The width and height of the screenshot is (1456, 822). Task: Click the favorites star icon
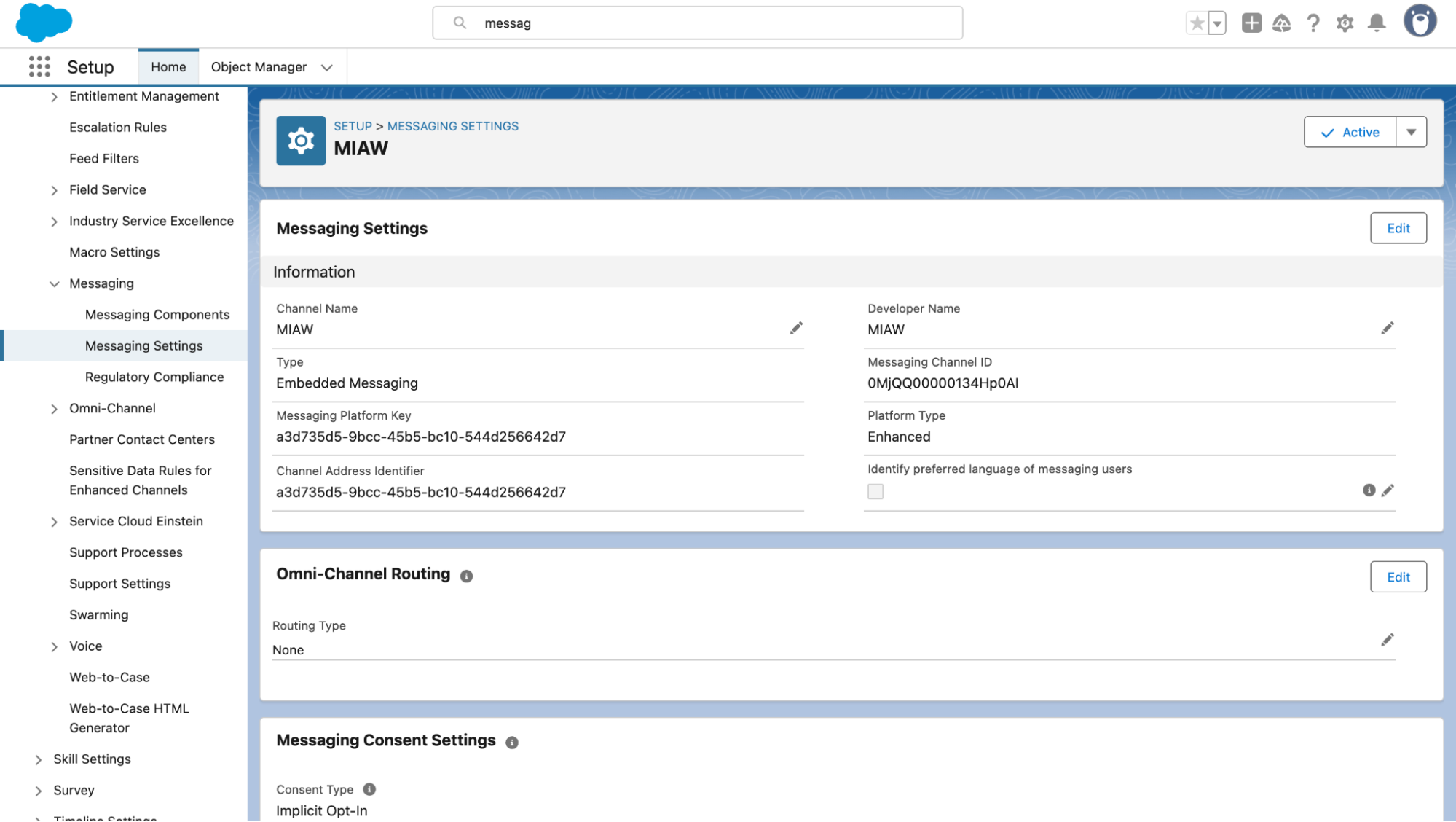pyautogui.click(x=1197, y=23)
